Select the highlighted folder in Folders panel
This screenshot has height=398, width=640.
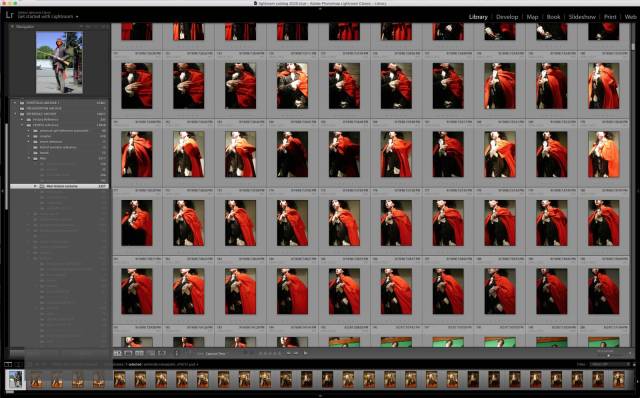tap(60, 186)
